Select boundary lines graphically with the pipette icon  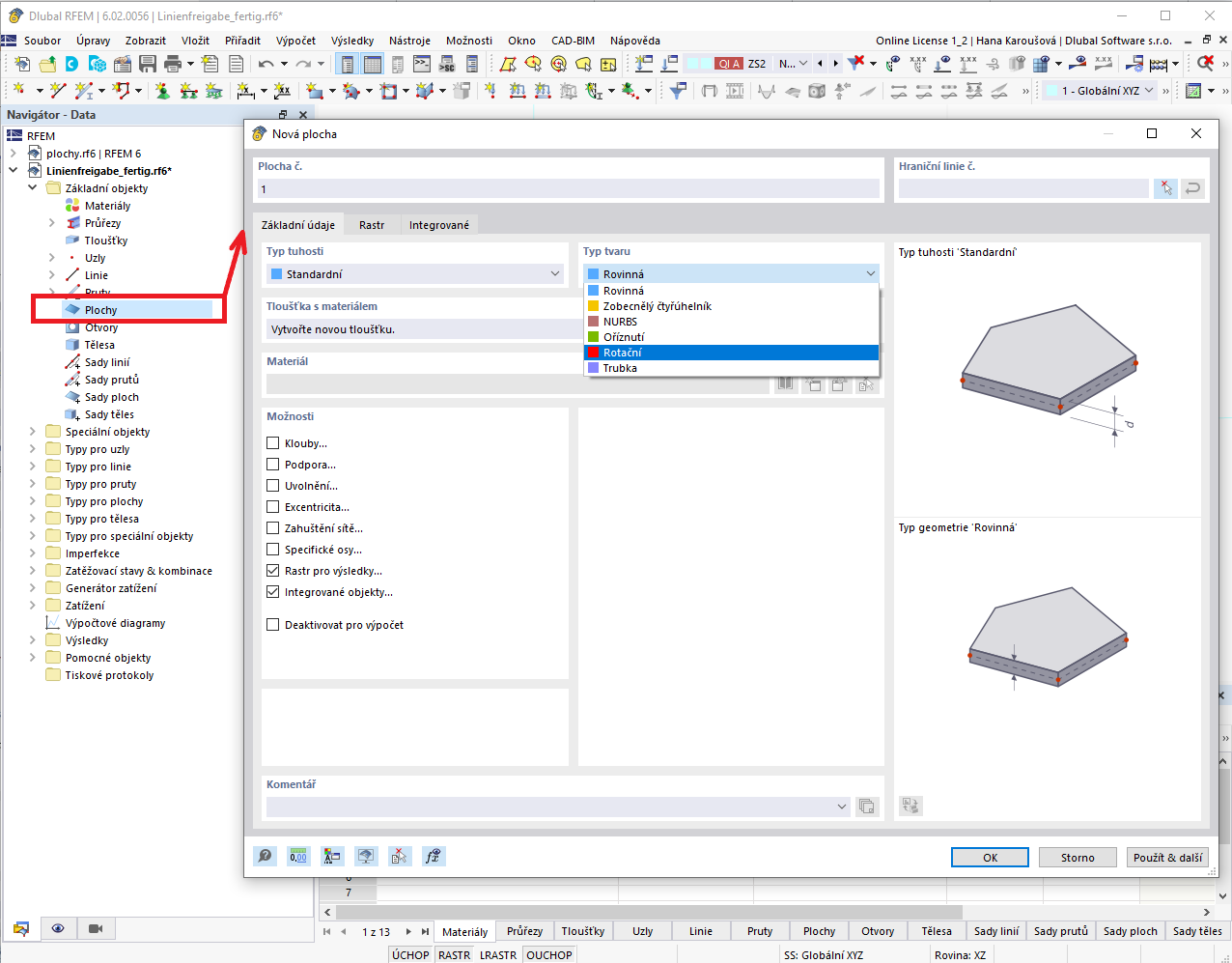click(1165, 188)
